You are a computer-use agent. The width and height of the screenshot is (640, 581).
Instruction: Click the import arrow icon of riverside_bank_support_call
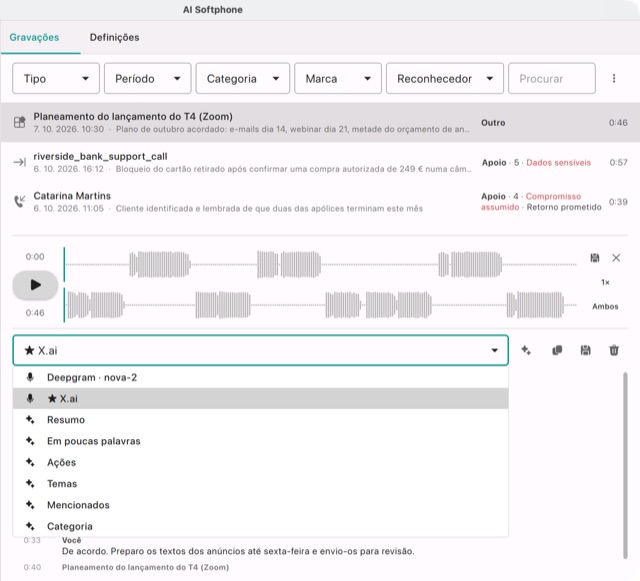[20, 162]
